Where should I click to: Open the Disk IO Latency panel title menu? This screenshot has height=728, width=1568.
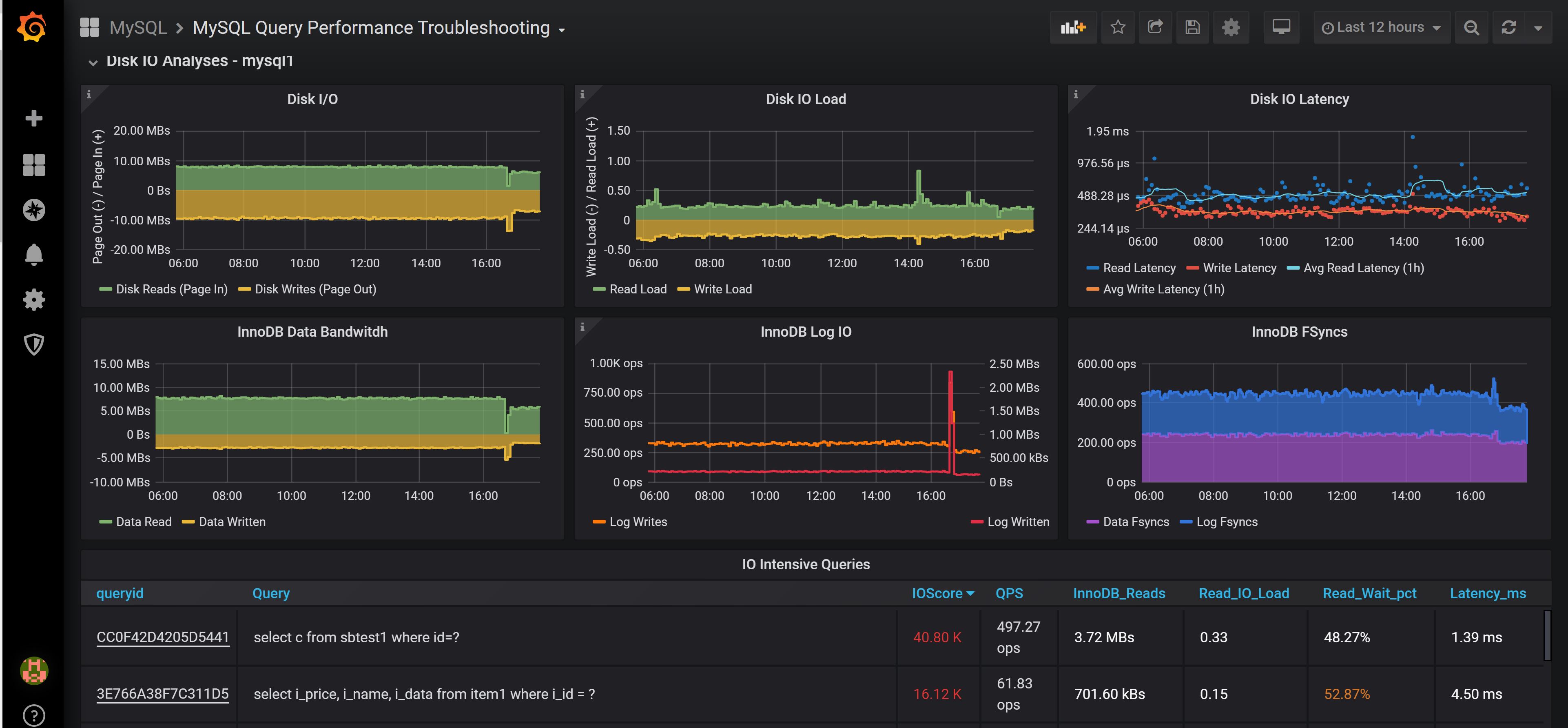[x=1299, y=99]
